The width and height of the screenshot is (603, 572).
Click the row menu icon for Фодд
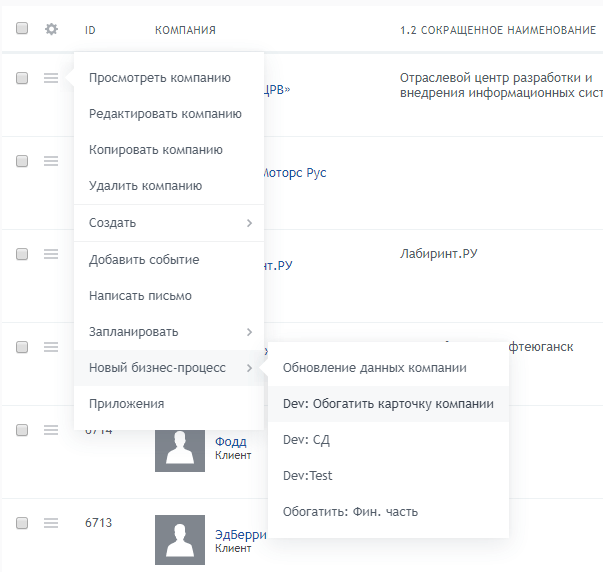coord(51,430)
